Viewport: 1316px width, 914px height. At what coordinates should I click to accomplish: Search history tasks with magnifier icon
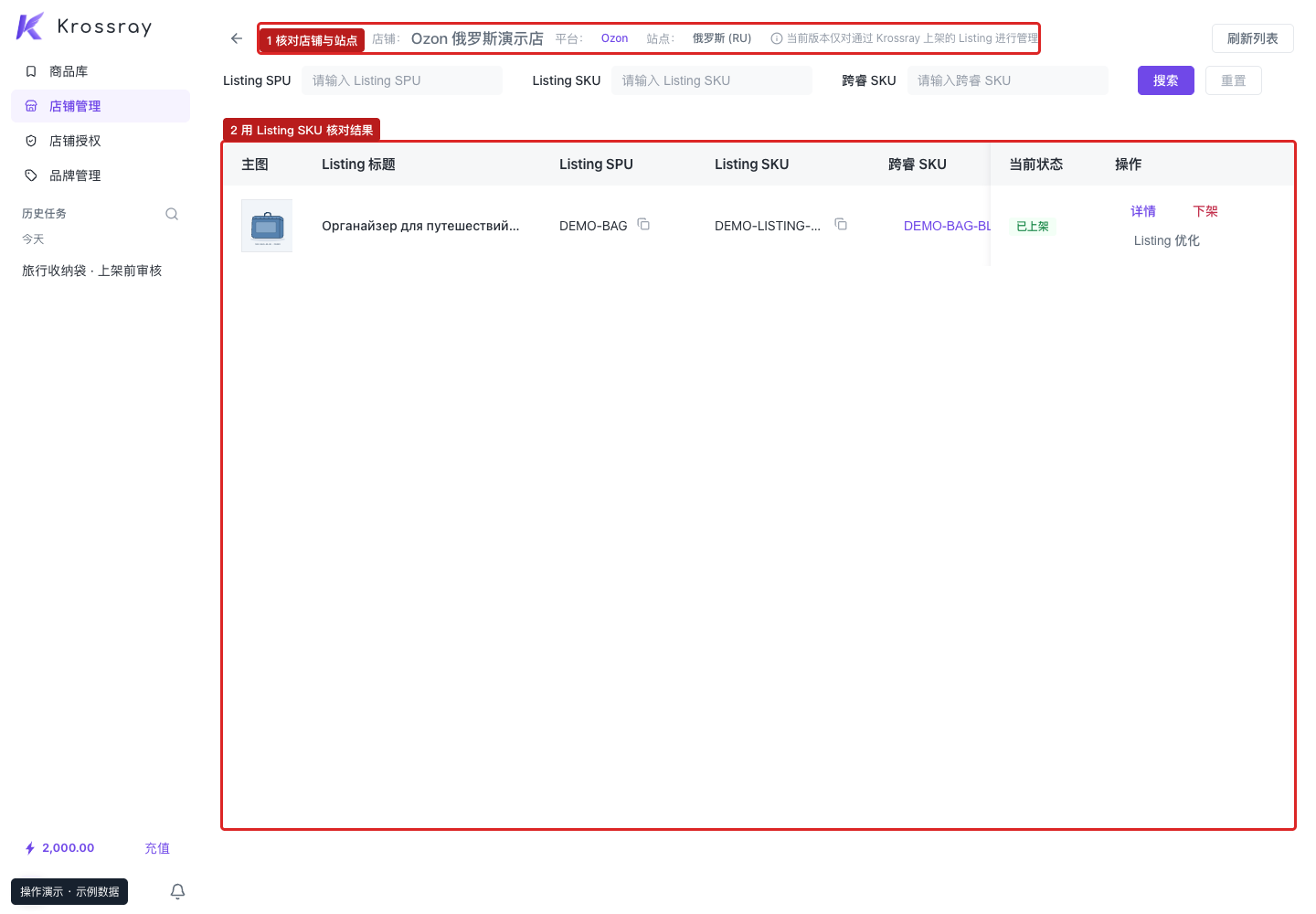(x=172, y=214)
